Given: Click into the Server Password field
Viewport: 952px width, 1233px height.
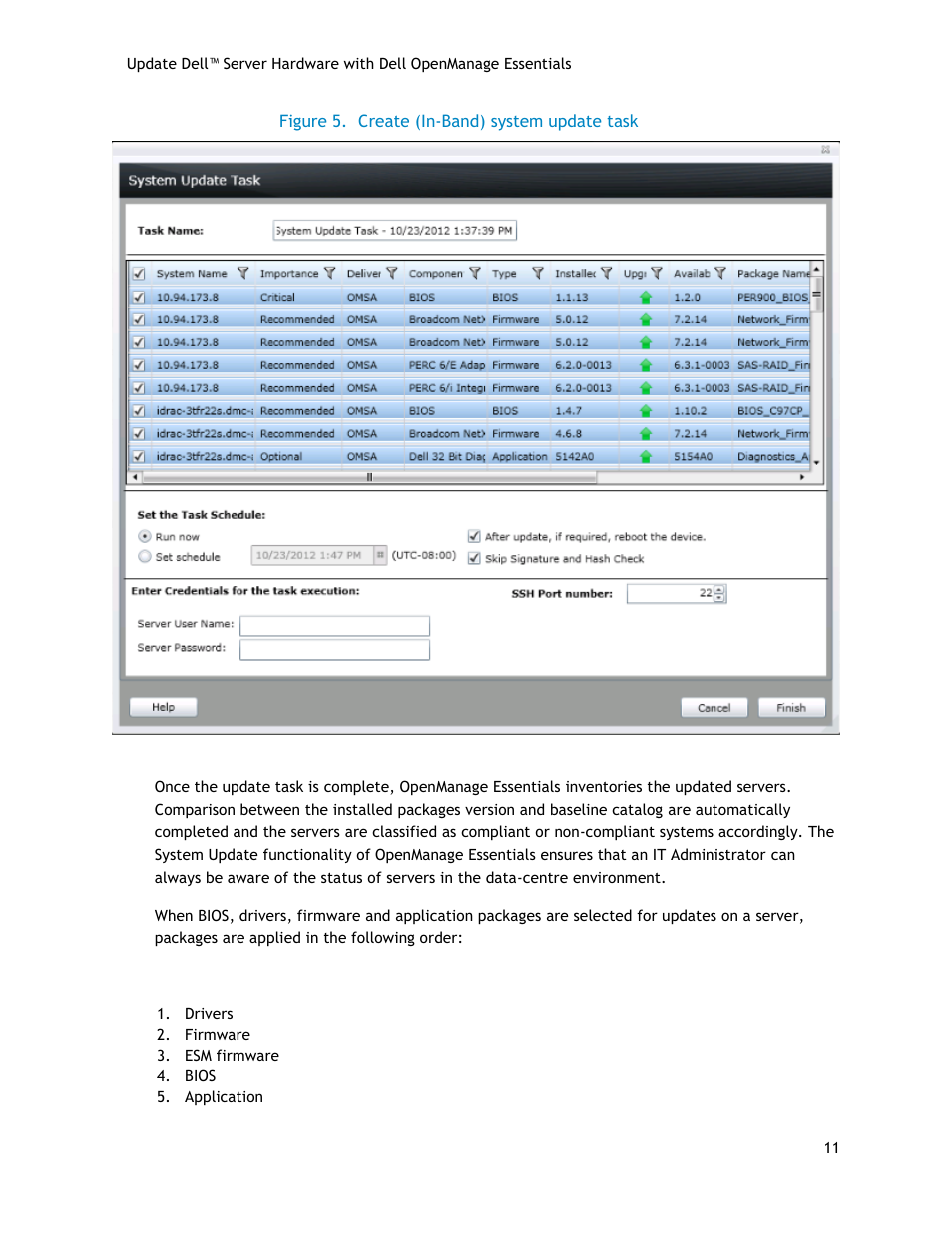Looking at the screenshot, I should [334, 649].
